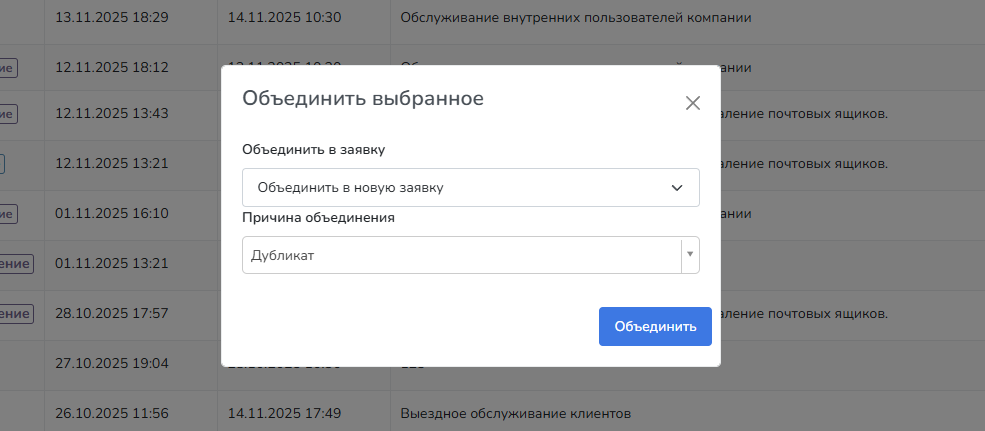Click the 'Причина объединения' label
This screenshot has height=431, width=985.
coord(318,217)
